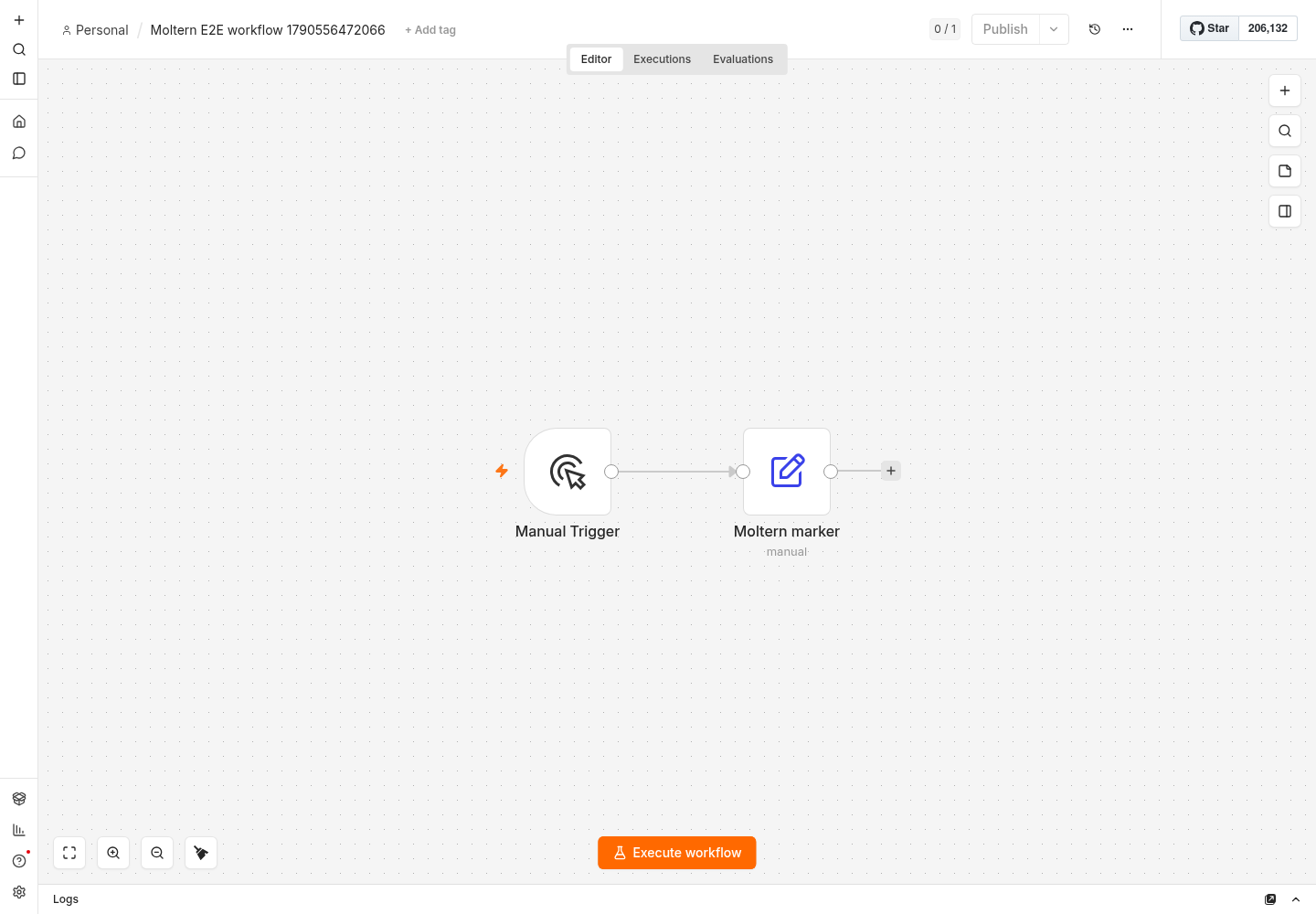This screenshot has width=1316, height=914.
Task: Click the create new plus icon in left sidebar
Action: tap(19, 20)
